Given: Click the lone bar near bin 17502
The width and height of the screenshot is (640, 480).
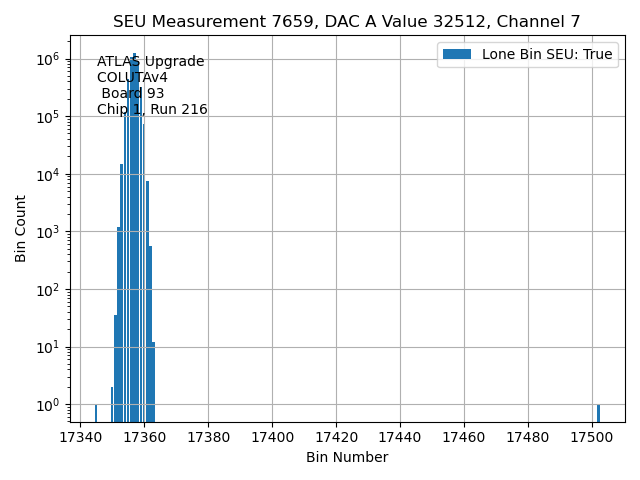Looking at the screenshot, I should point(598,413).
